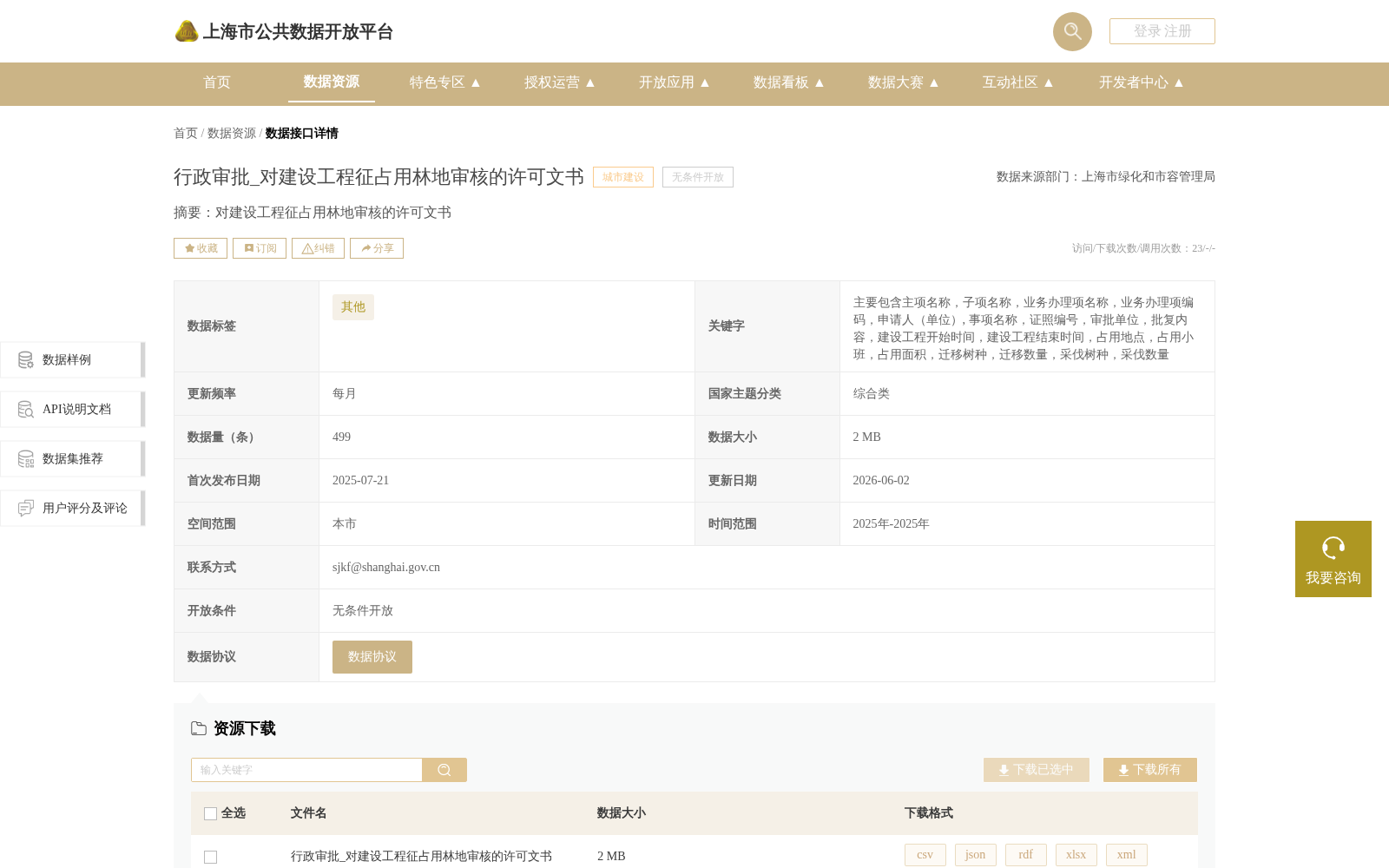Click 下载已选中 download button

(x=1037, y=770)
